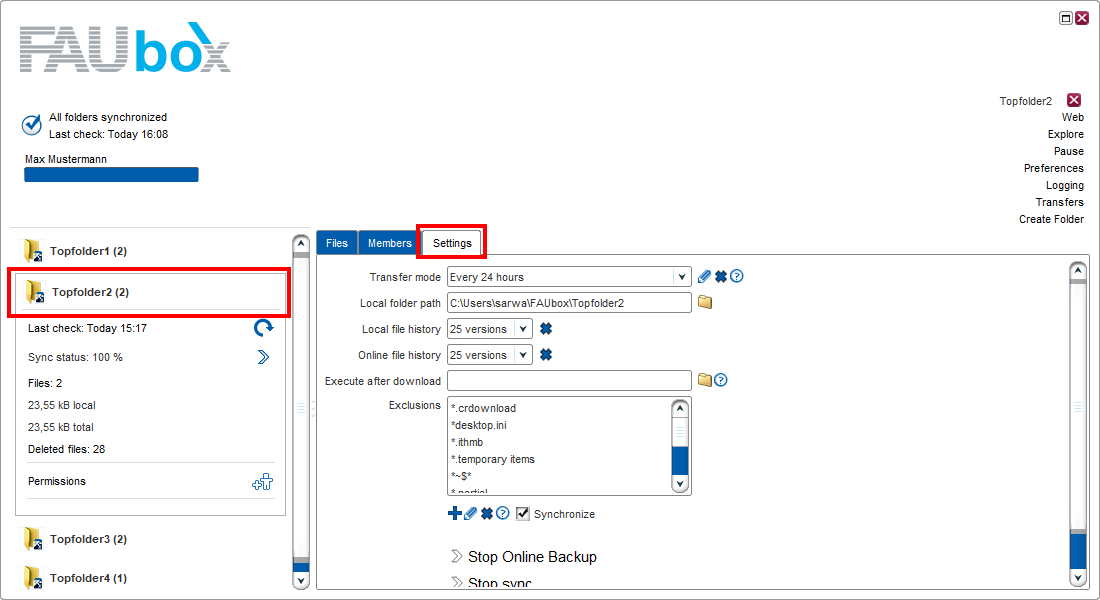Click the refresh icon next to Last check

pos(263,328)
